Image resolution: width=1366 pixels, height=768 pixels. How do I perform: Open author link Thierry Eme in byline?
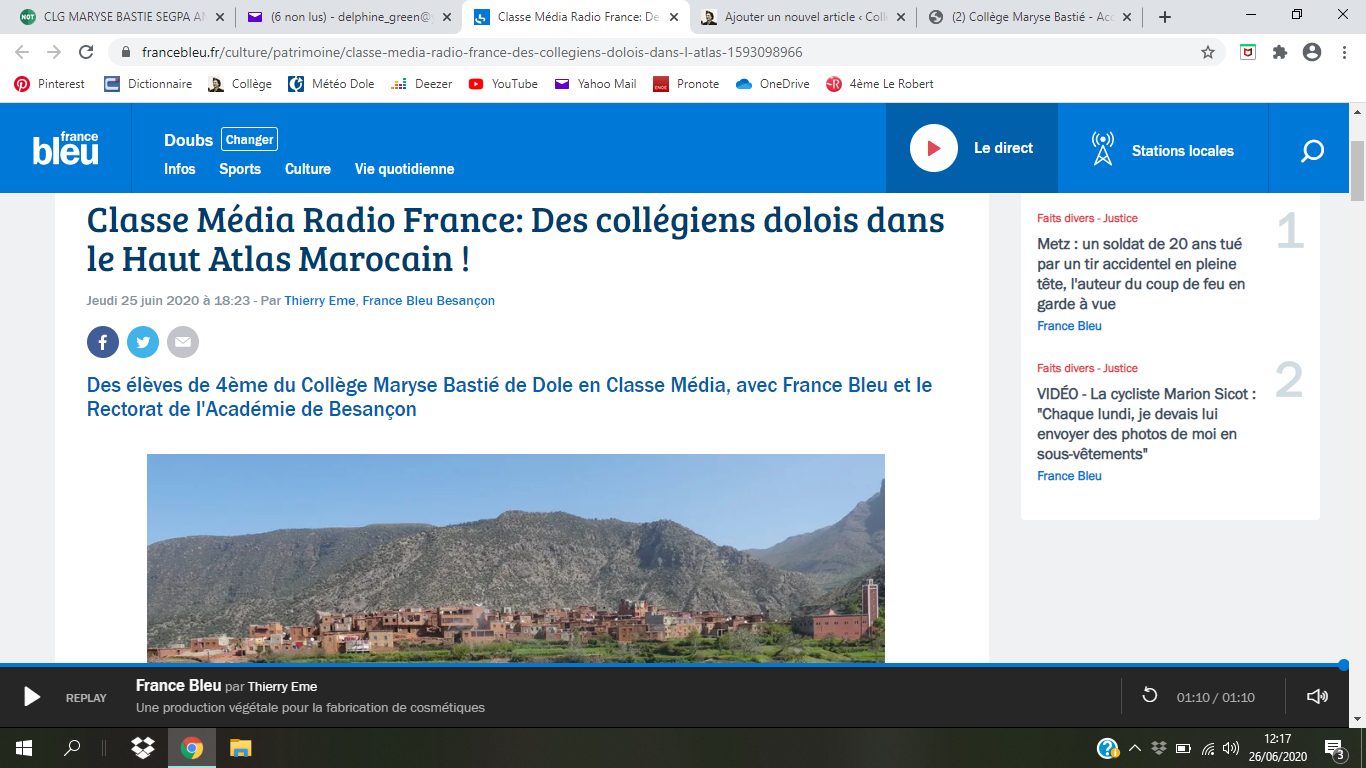pyautogui.click(x=320, y=301)
